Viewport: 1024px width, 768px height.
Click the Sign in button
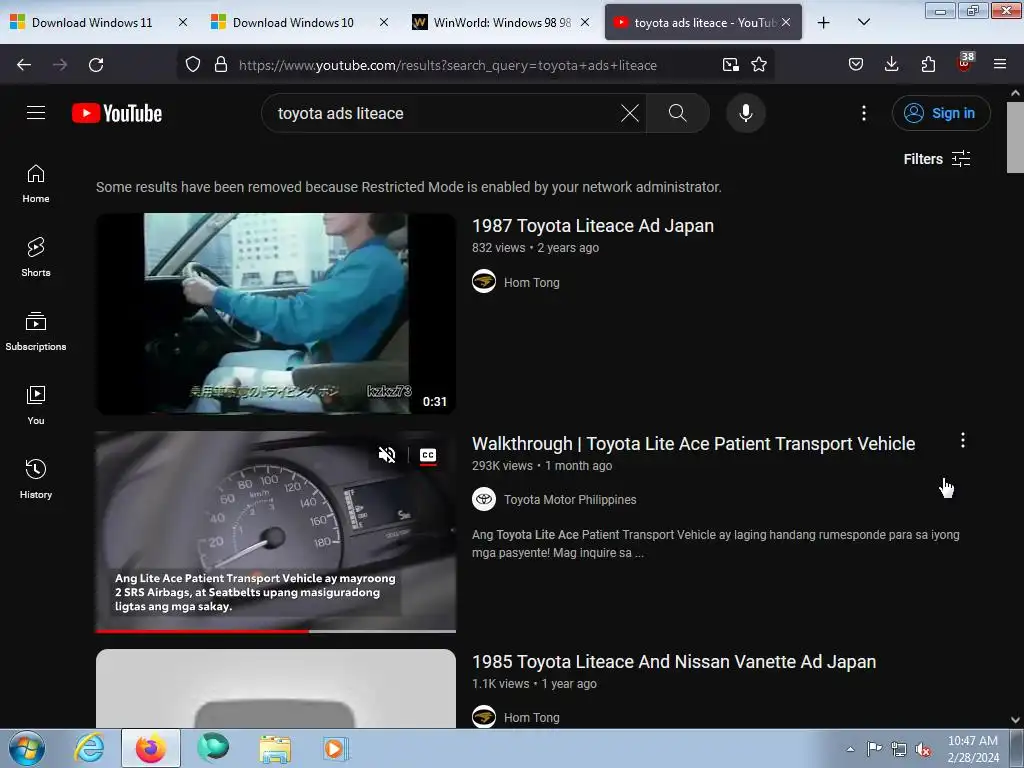[941, 113]
